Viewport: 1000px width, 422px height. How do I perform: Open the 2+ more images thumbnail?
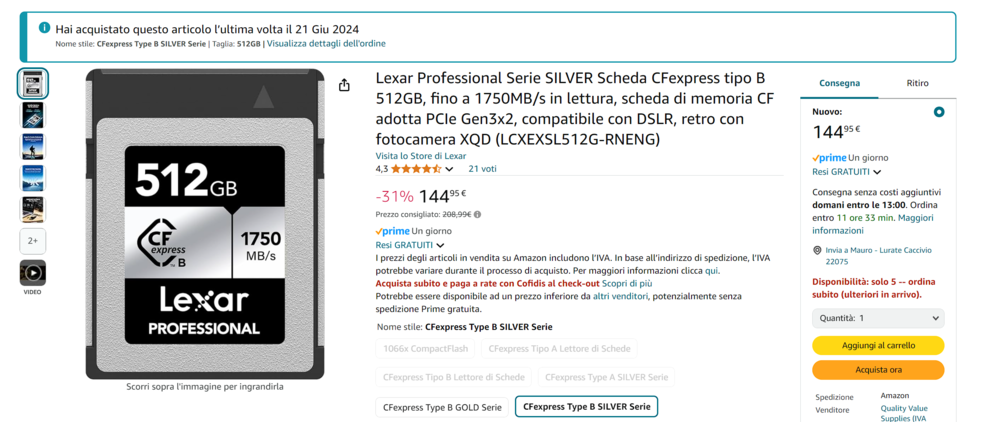click(33, 241)
